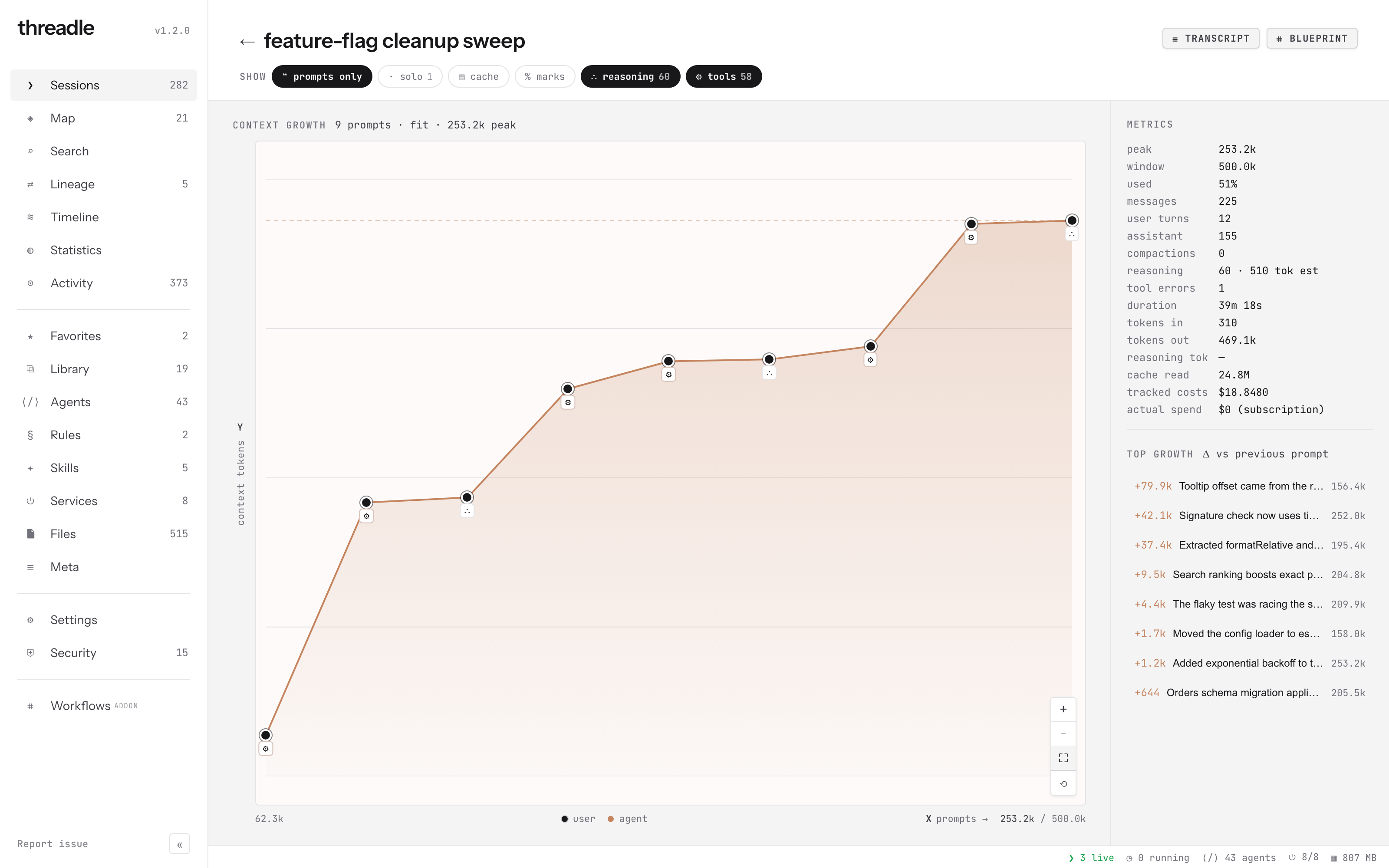1389x868 pixels.
Task: Click the Workflows hash icon
Action: [x=30, y=706]
